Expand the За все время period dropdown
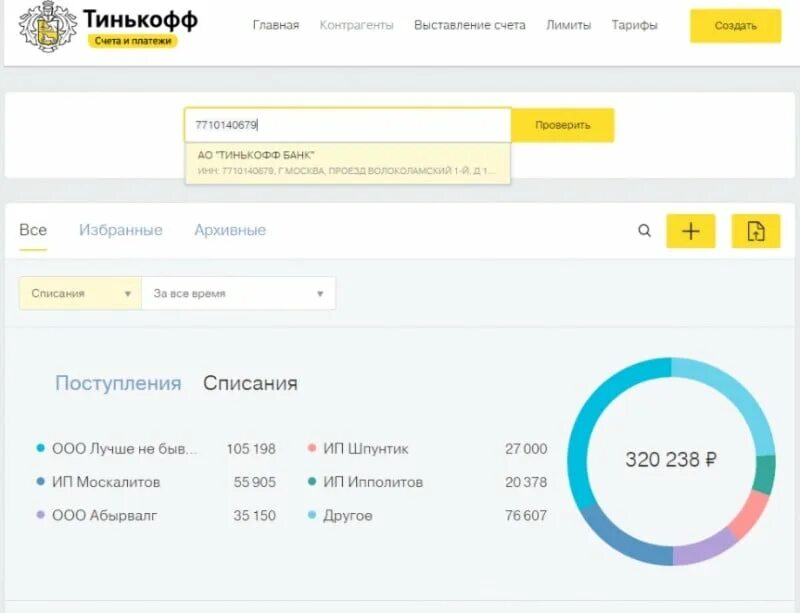The width and height of the screenshot is (800, 613). click(x=238, y=293)
